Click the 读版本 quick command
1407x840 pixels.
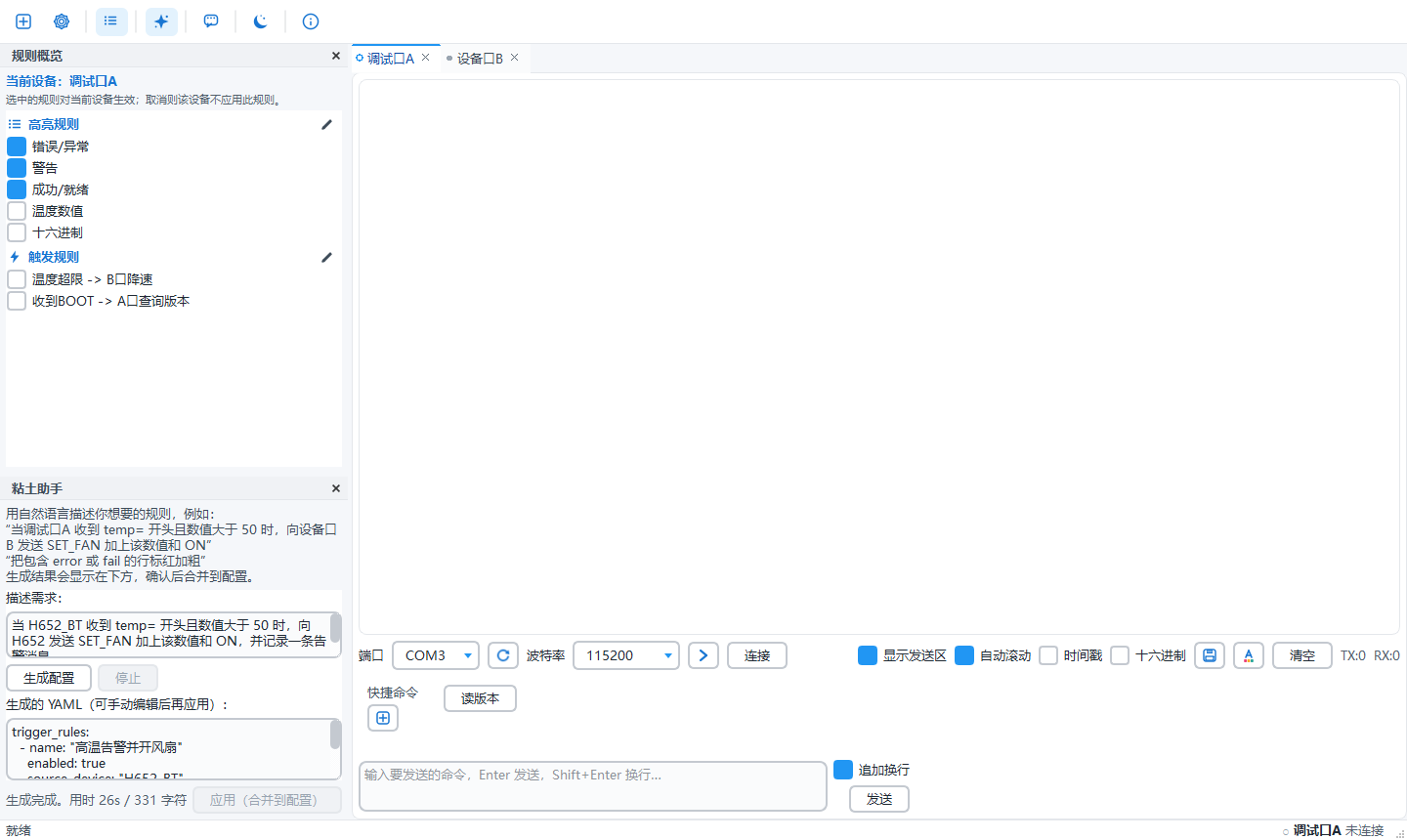480,698
